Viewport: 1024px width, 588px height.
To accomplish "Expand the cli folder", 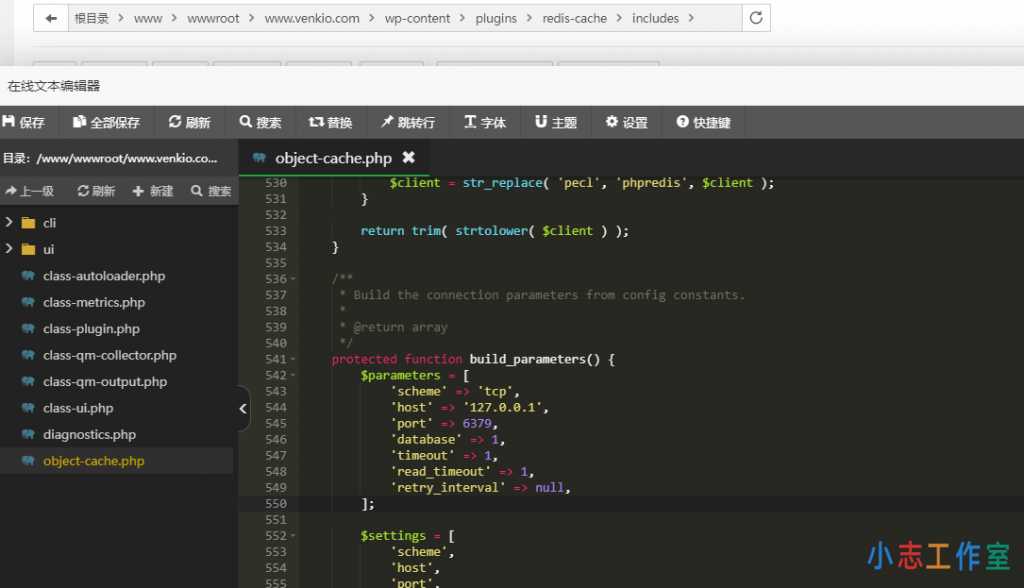I will 10,223.
